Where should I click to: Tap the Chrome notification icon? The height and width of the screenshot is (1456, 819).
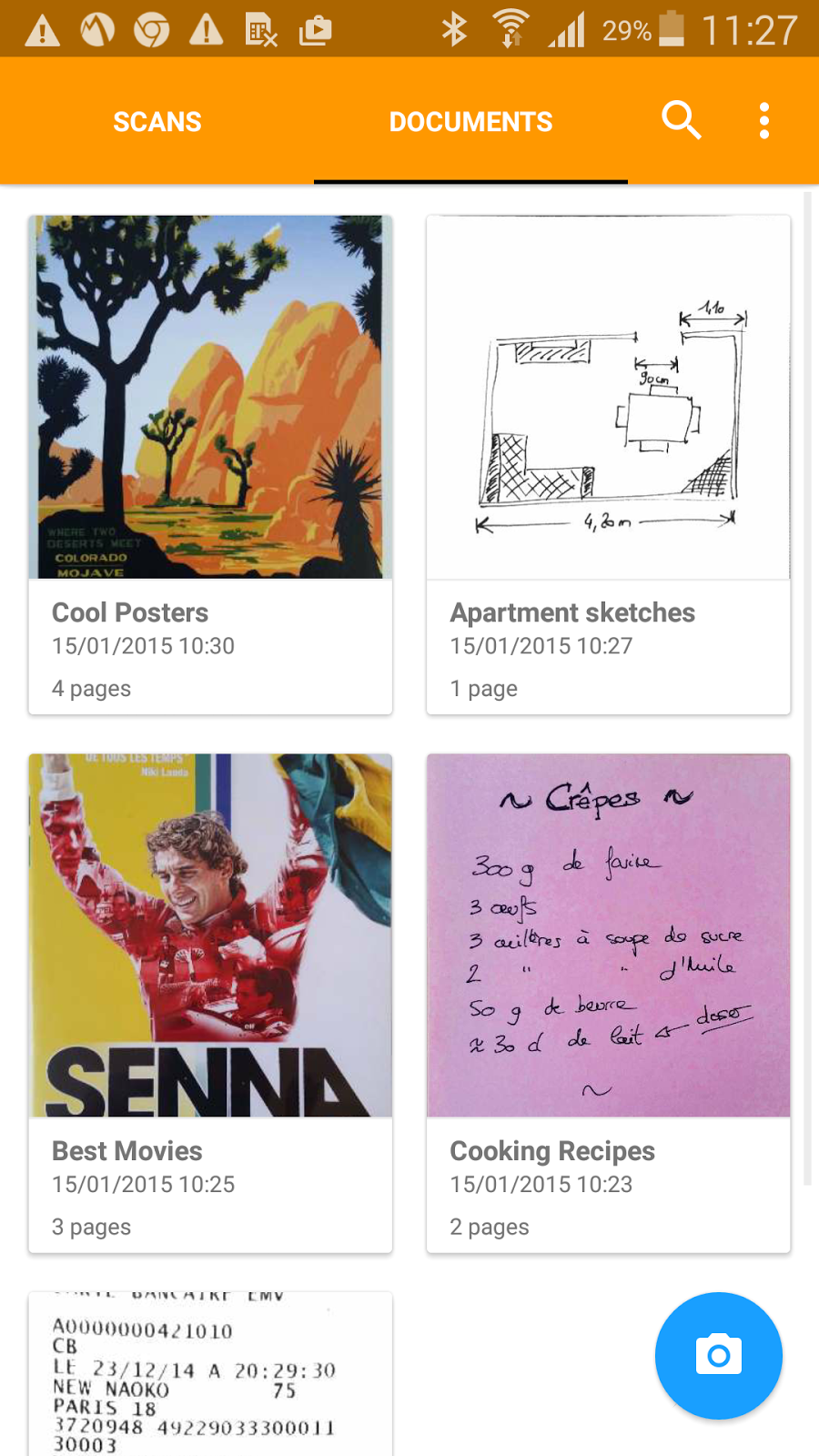tap(152, 31)
